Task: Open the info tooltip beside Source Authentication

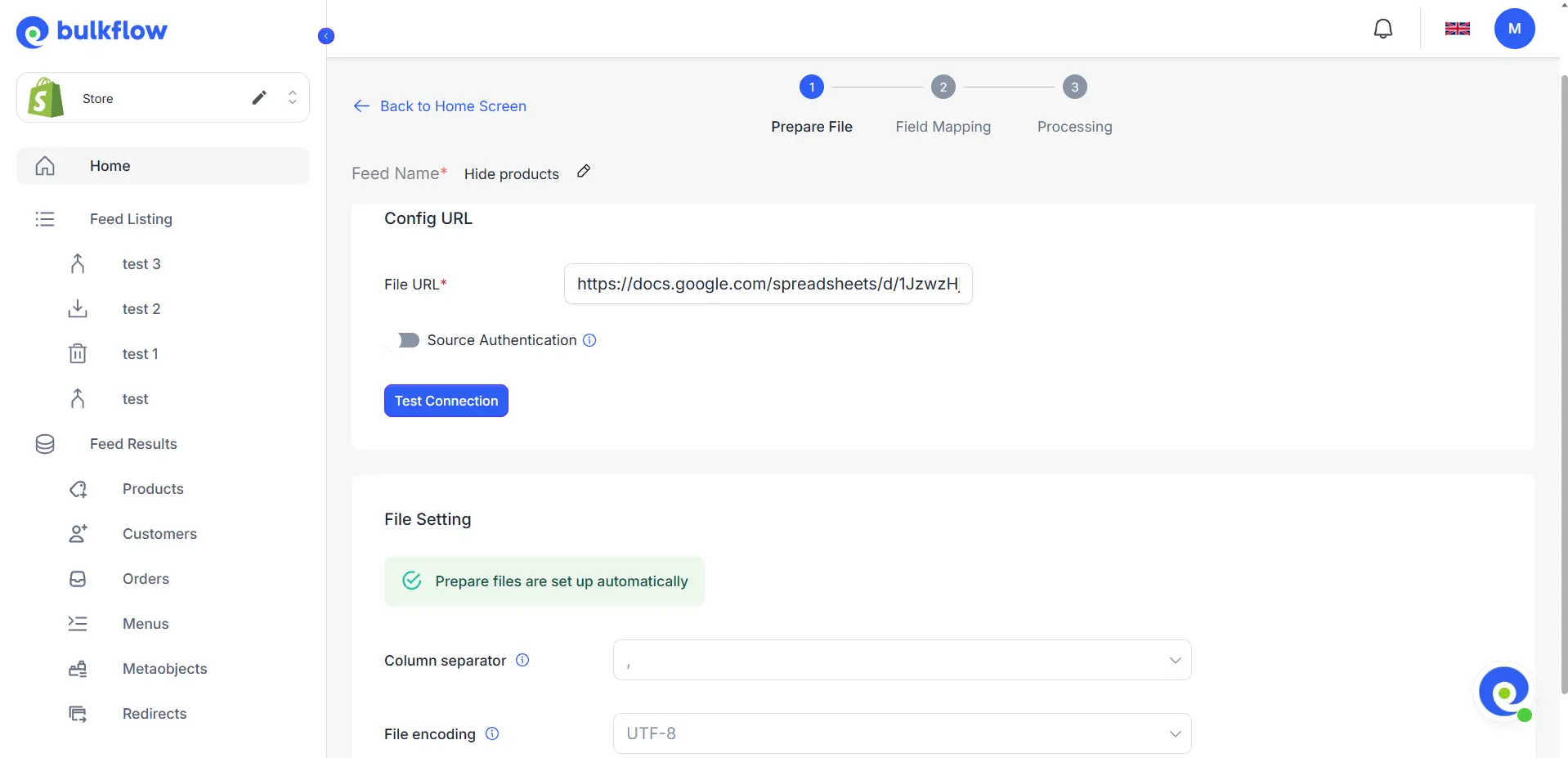Action: tap(589, 339)
